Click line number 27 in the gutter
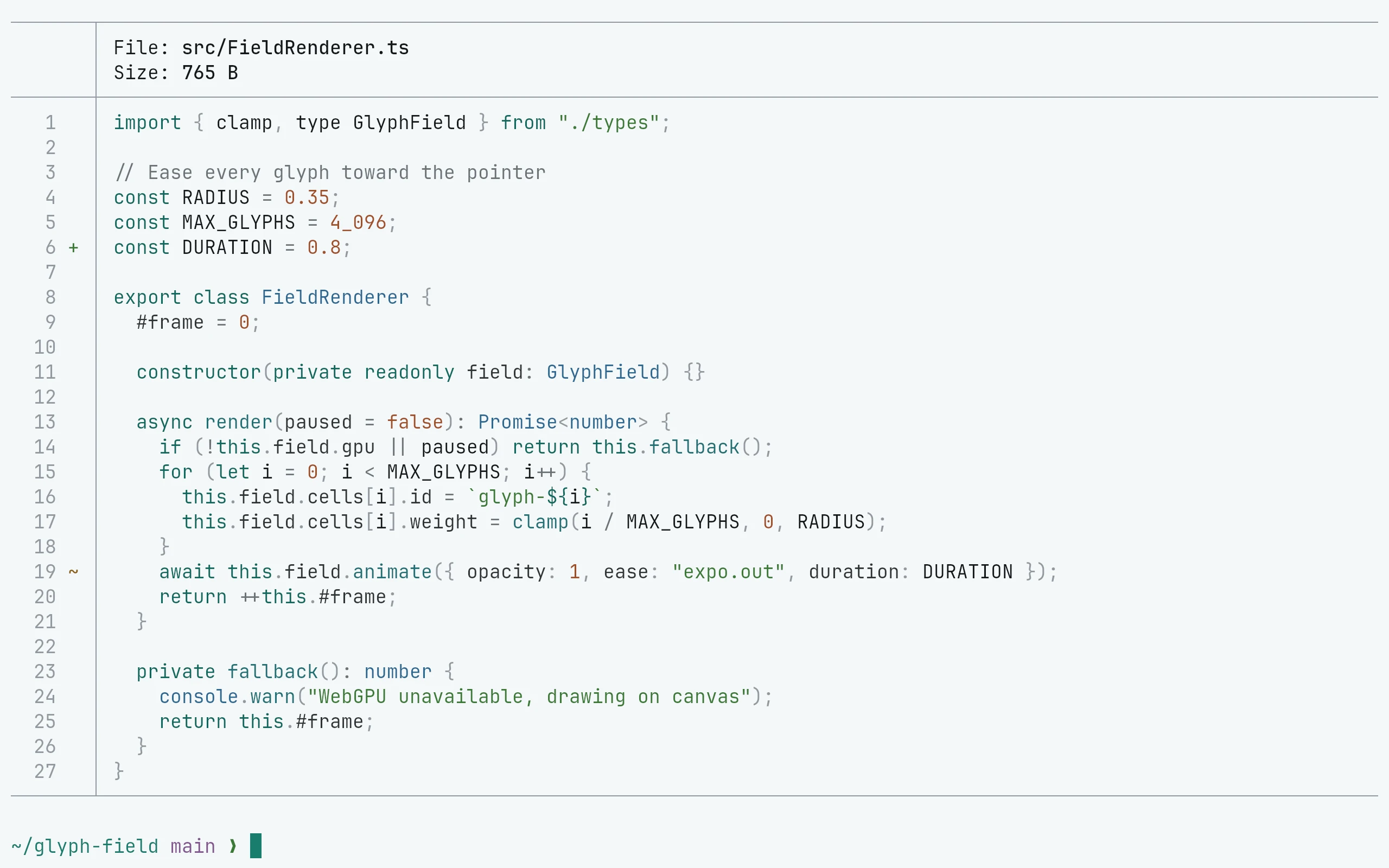 (x=45, y=771)
